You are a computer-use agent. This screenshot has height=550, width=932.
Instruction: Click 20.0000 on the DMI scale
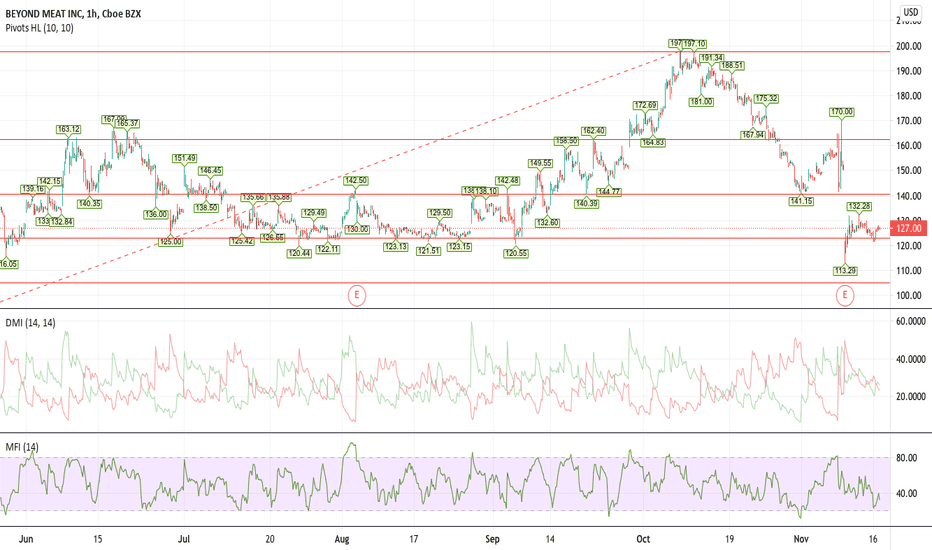(x=911, y=396)
